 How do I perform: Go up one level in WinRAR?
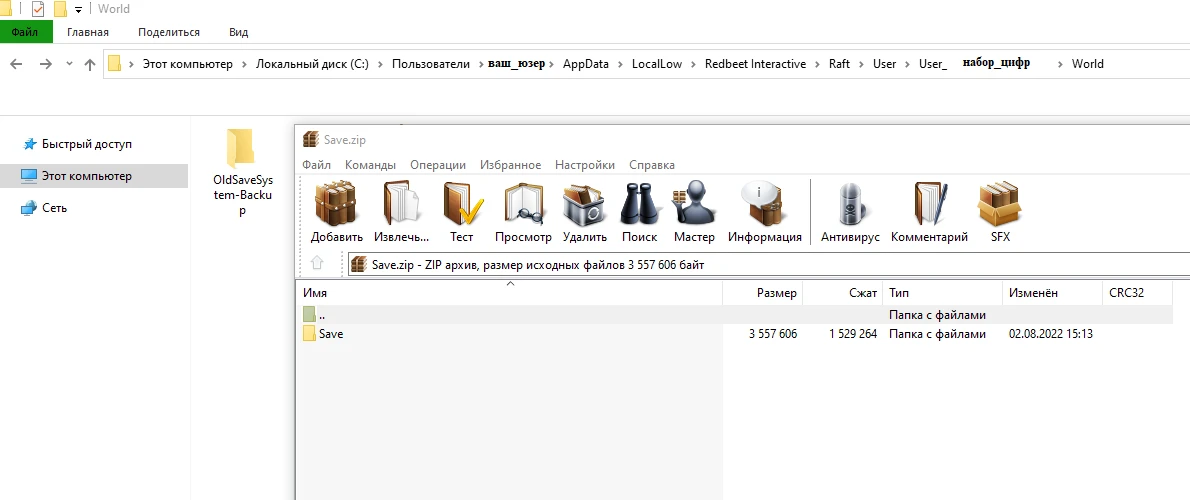click(317, 263)
